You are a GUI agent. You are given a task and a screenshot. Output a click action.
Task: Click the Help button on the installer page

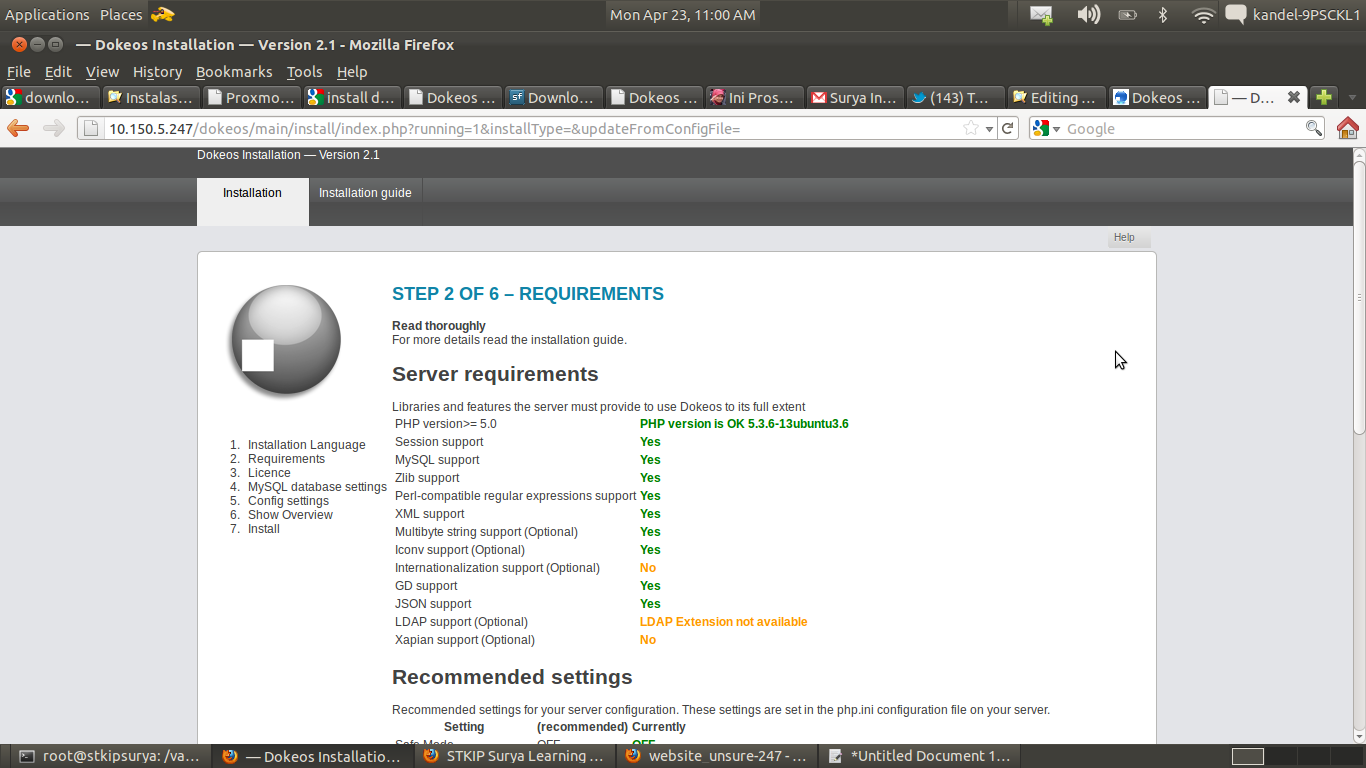click(1124, 238)
